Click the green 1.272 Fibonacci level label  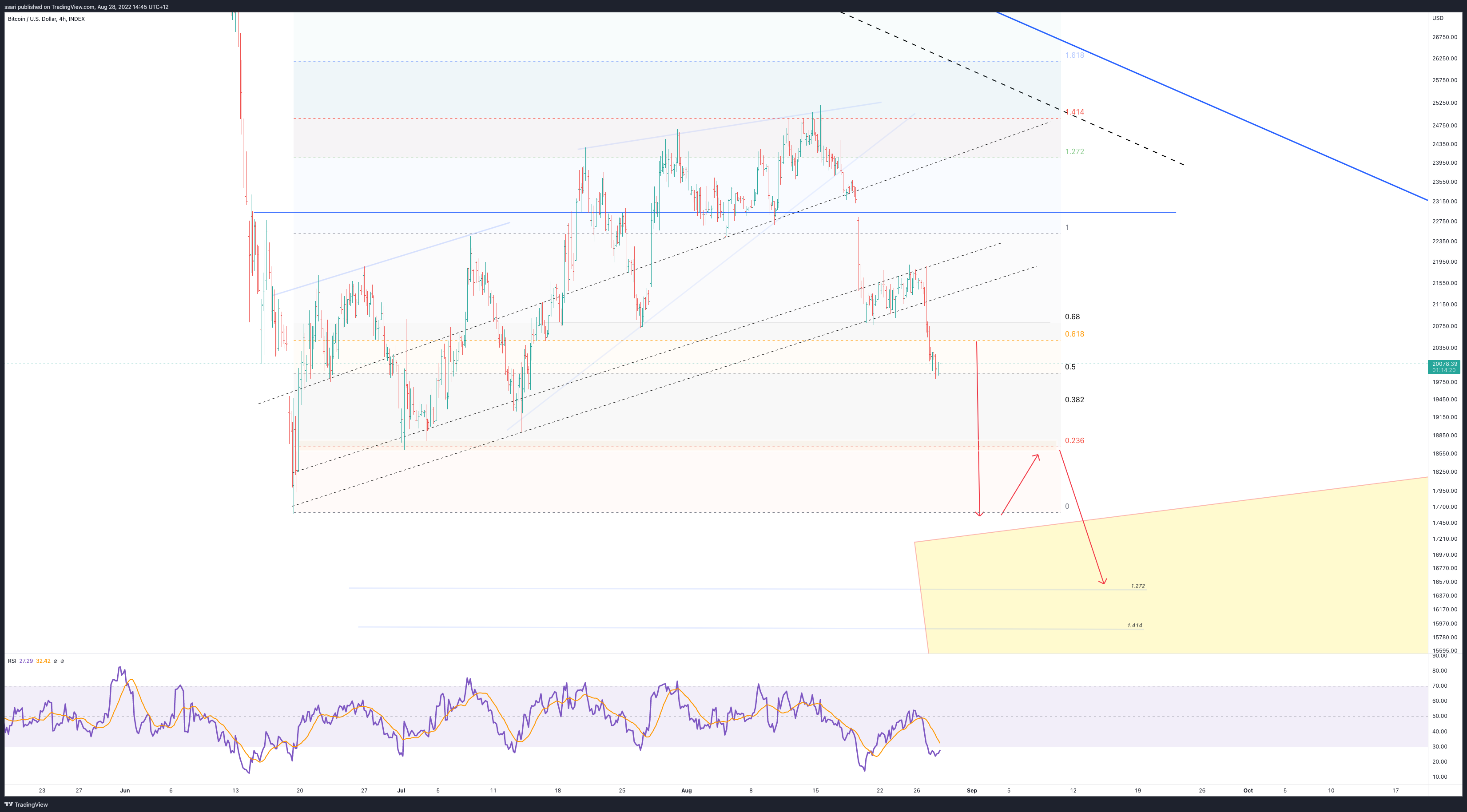click(x=1075, y=151)
